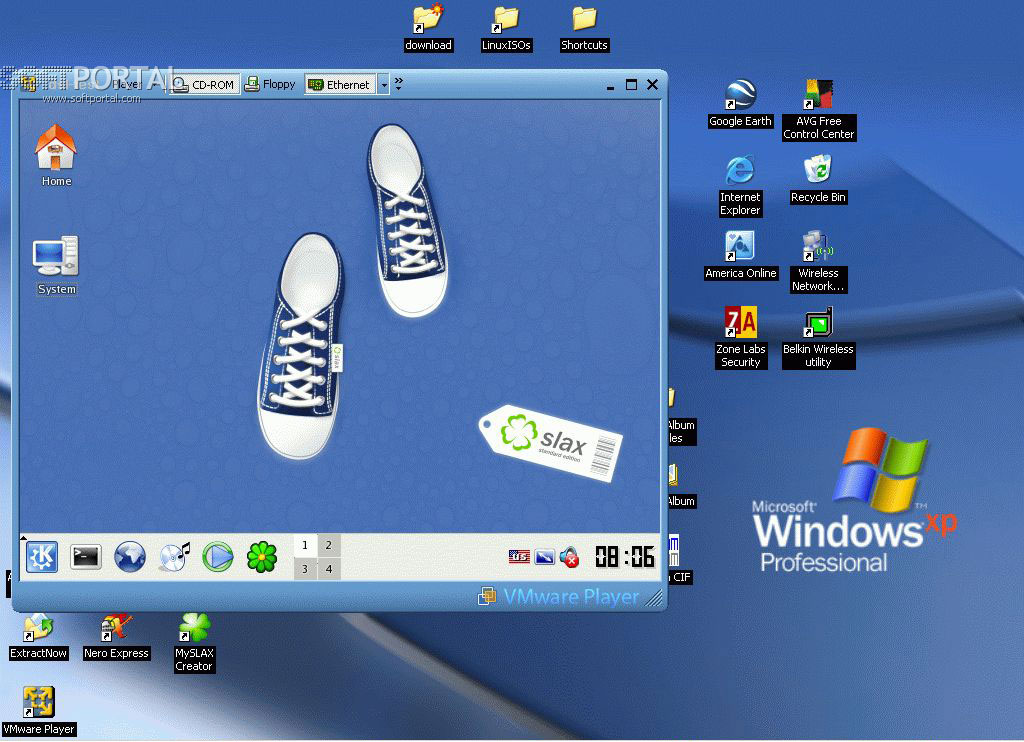Viewport: 1024px width, 742px height.
Task: Maximize the VMware Player window
Action: pyautogui.click(x=631, y=84)
